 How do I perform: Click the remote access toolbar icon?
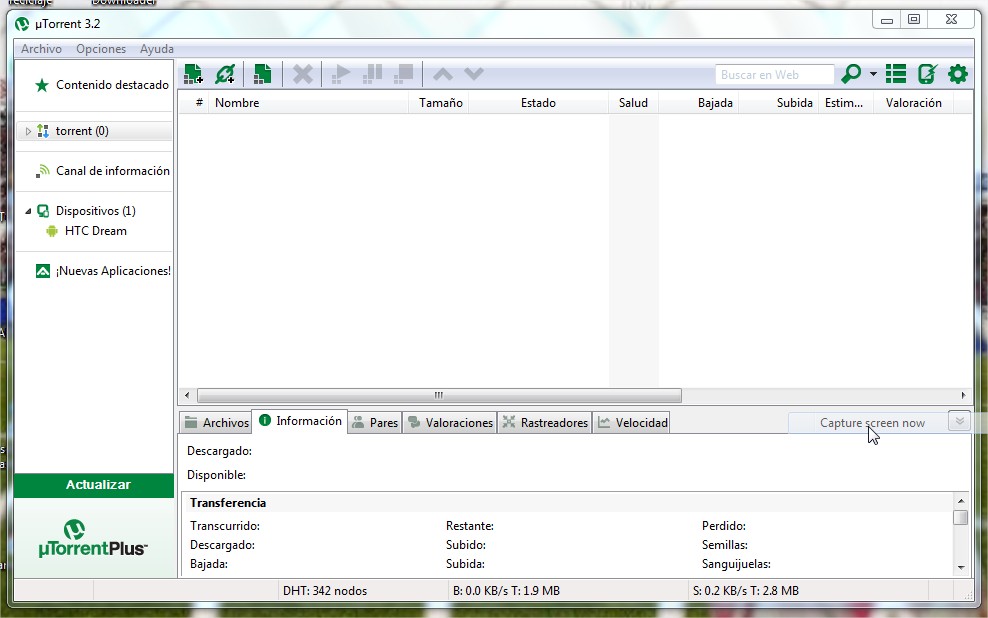(928, 74)
